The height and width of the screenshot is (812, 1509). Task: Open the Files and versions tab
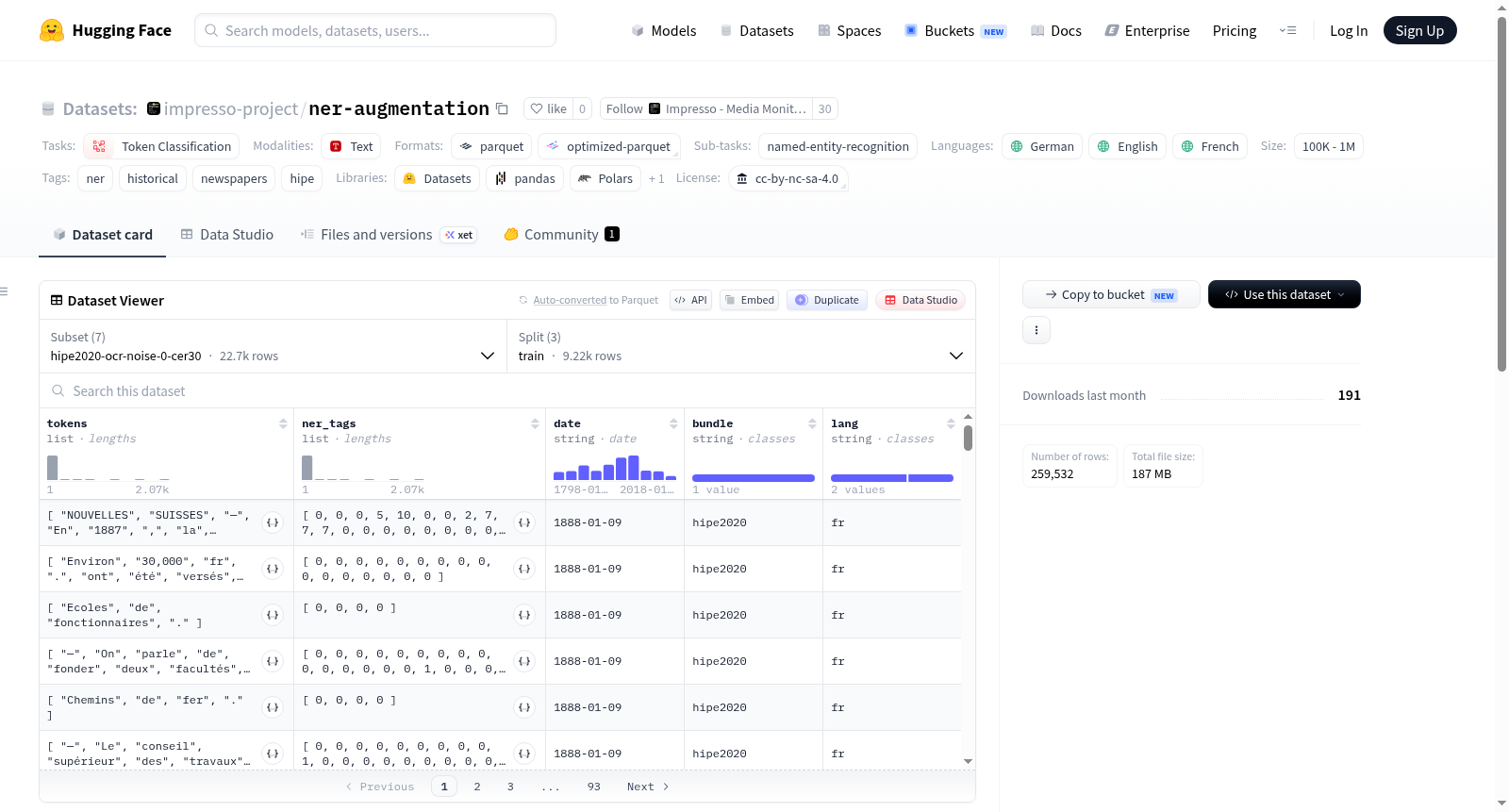[389, 235]
